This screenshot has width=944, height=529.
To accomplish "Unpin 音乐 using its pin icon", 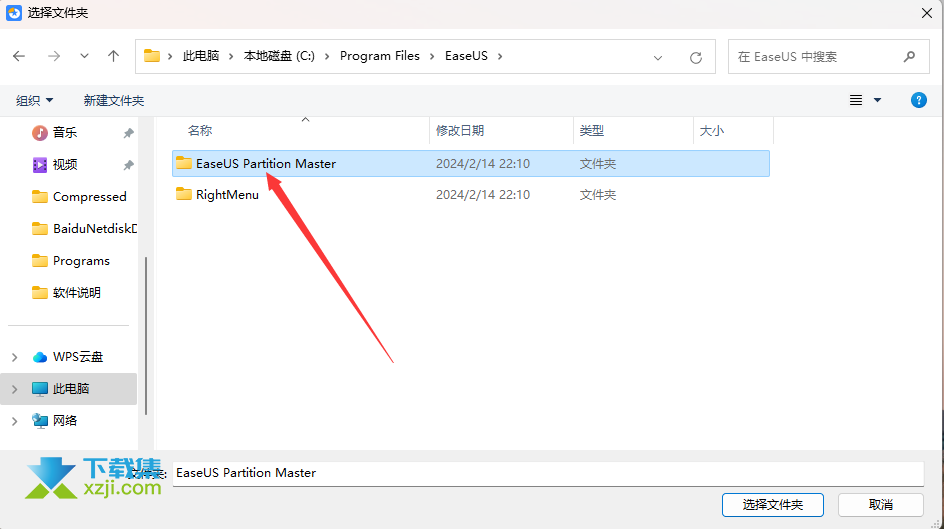I will coord(128,133).
